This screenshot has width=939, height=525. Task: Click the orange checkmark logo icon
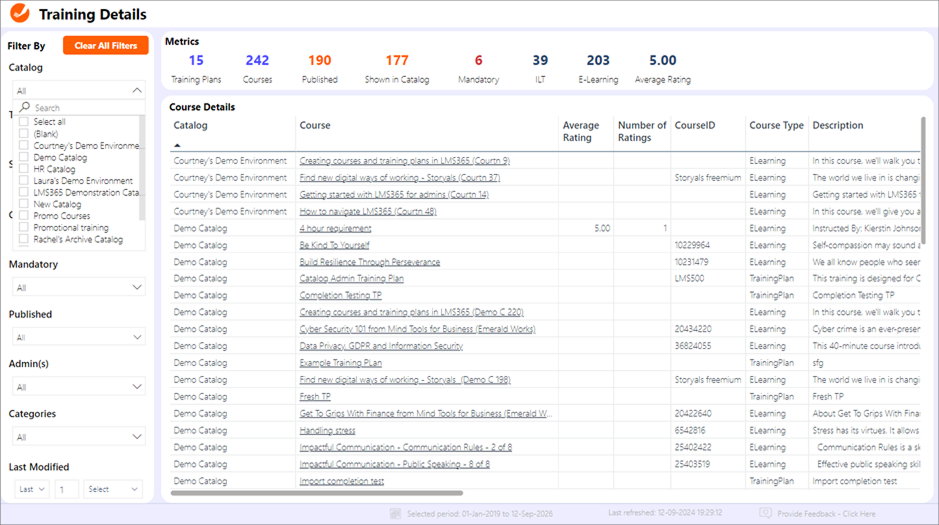(19, 14)
